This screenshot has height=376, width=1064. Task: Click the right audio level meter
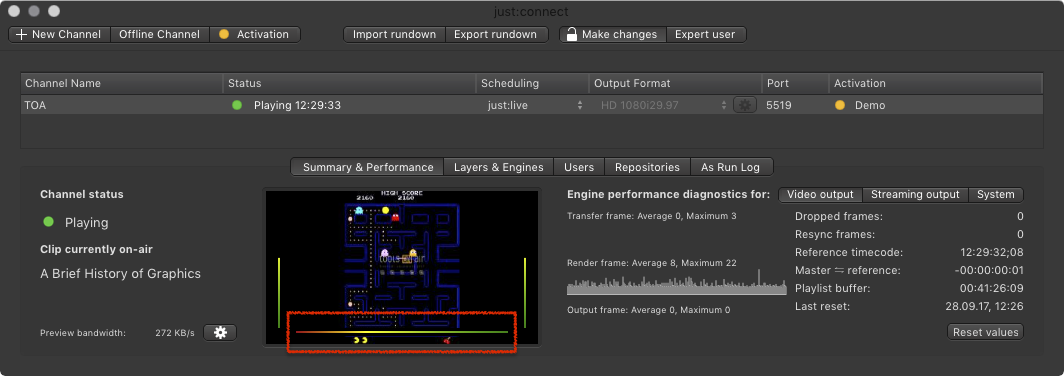click(525, 293)
